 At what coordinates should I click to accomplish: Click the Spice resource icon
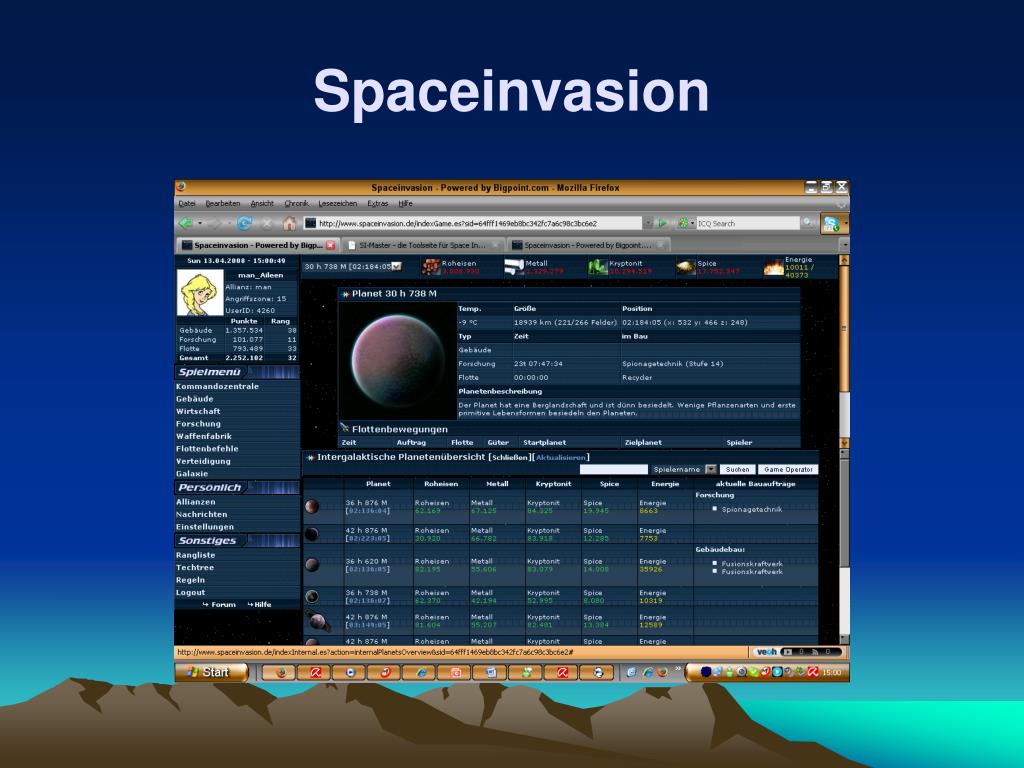click(686, 266)
